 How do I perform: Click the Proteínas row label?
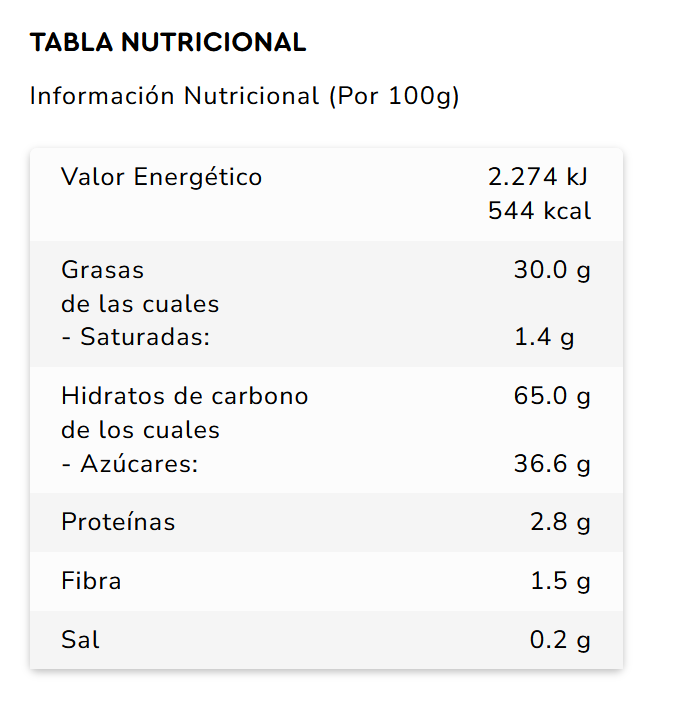click(x=118, y=522)
